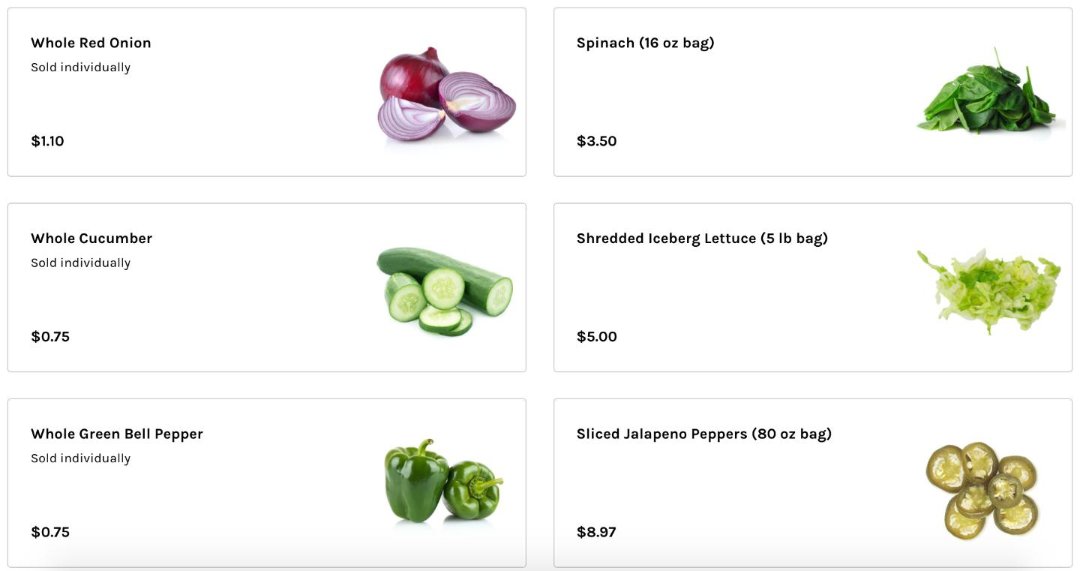This screenshot has width=1080, height=571.
Task: Open the Whole Cucumber product title
Action: pos(92,238)
